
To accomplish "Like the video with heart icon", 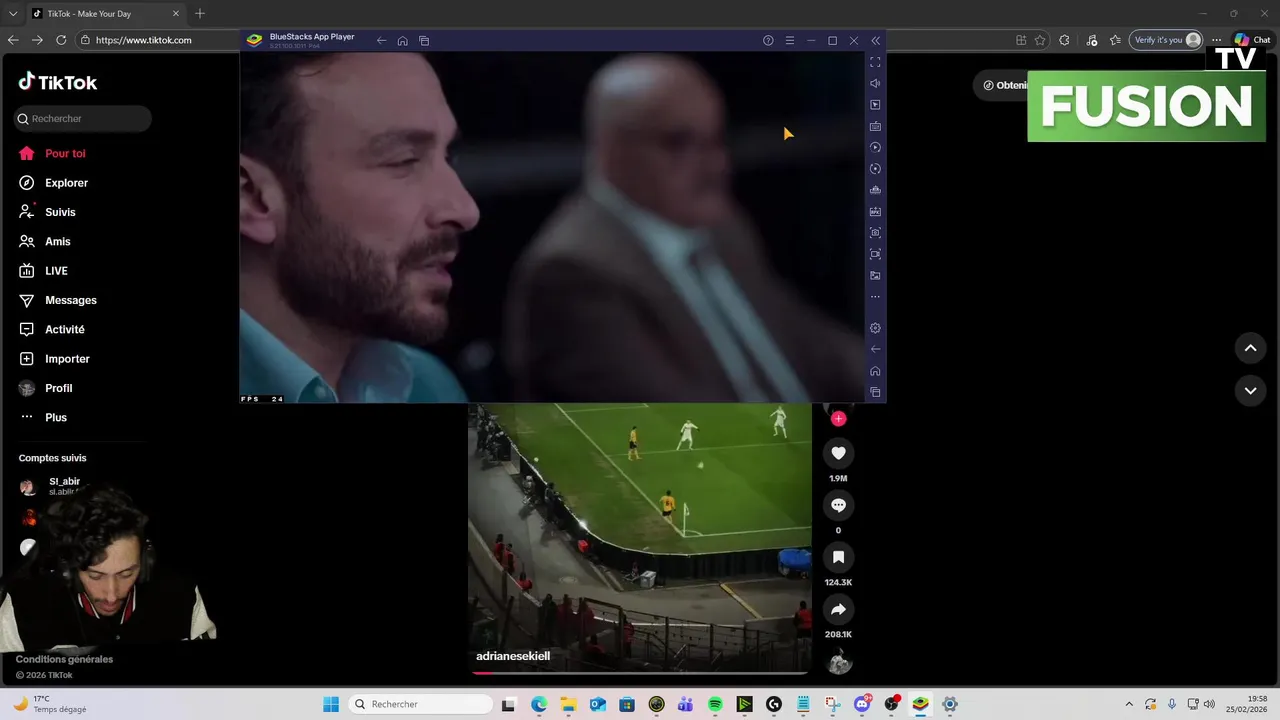I will 838,453.
